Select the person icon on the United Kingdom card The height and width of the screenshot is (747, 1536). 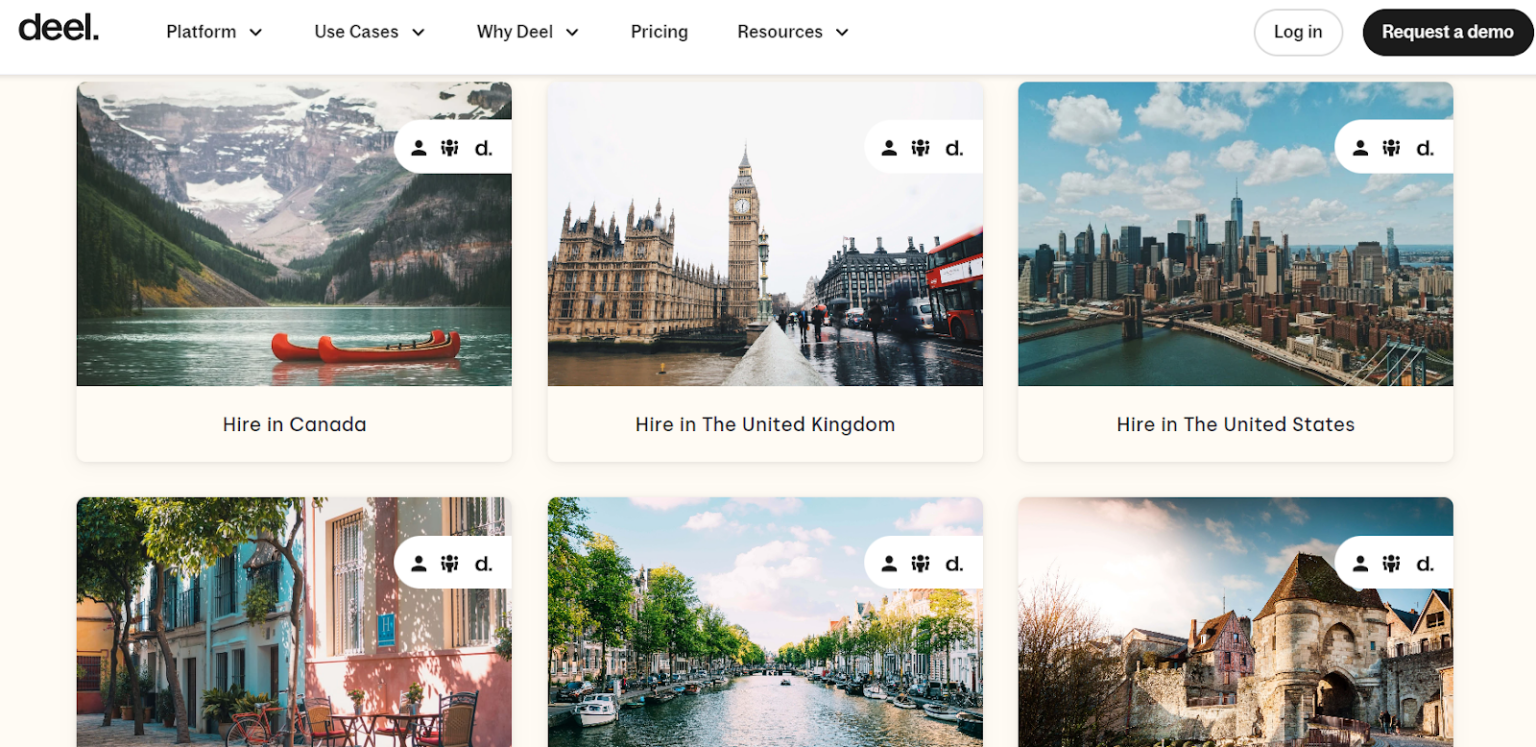(889, 146)
